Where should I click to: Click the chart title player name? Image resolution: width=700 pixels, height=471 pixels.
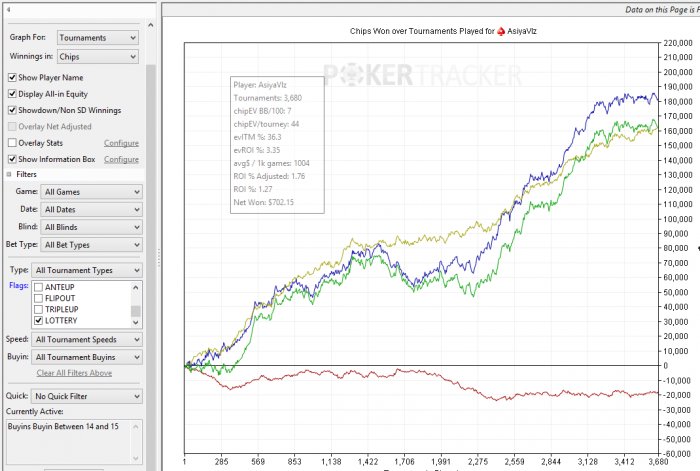[521, 31]
